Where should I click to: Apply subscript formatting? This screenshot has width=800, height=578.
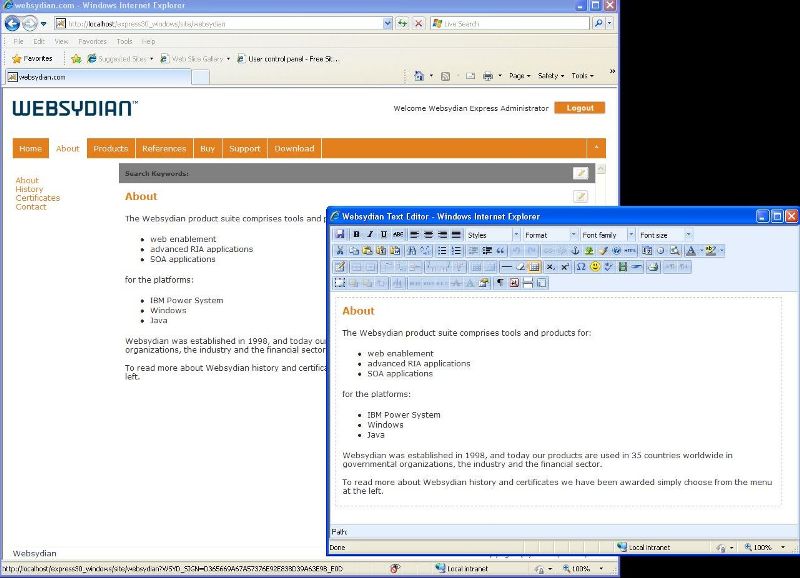pyautogui.click(x=551, y=267)
